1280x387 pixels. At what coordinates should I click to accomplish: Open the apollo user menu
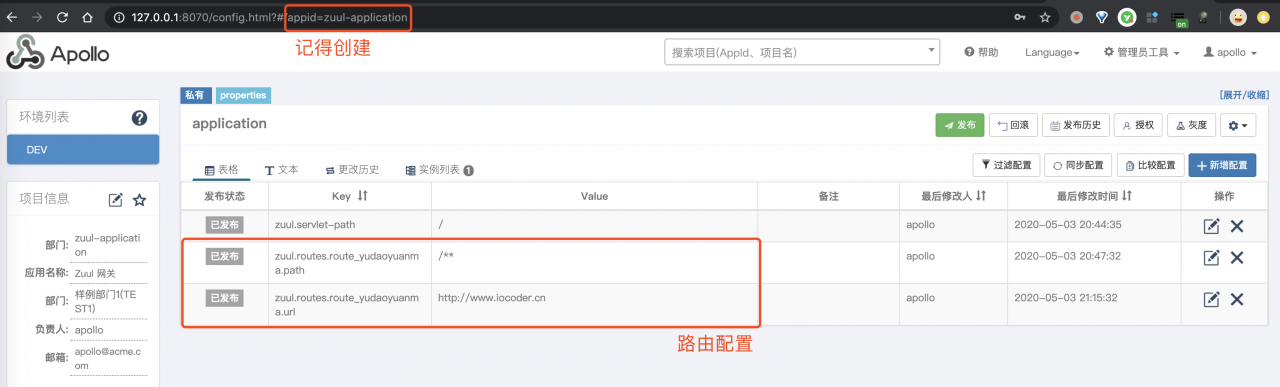[1229, 52]
